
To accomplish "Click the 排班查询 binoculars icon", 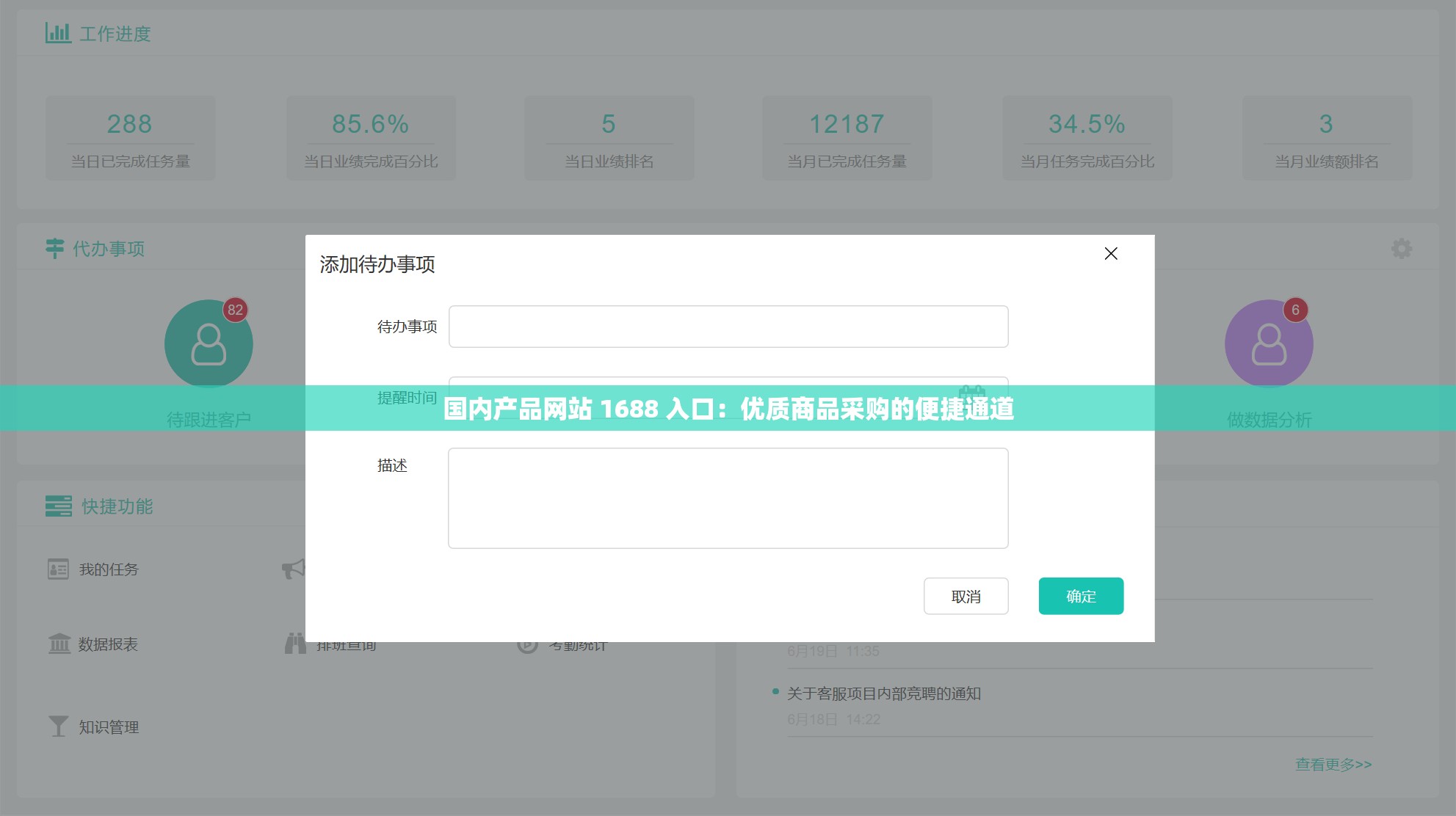I will pyautogui.click(x=295, y=644).
